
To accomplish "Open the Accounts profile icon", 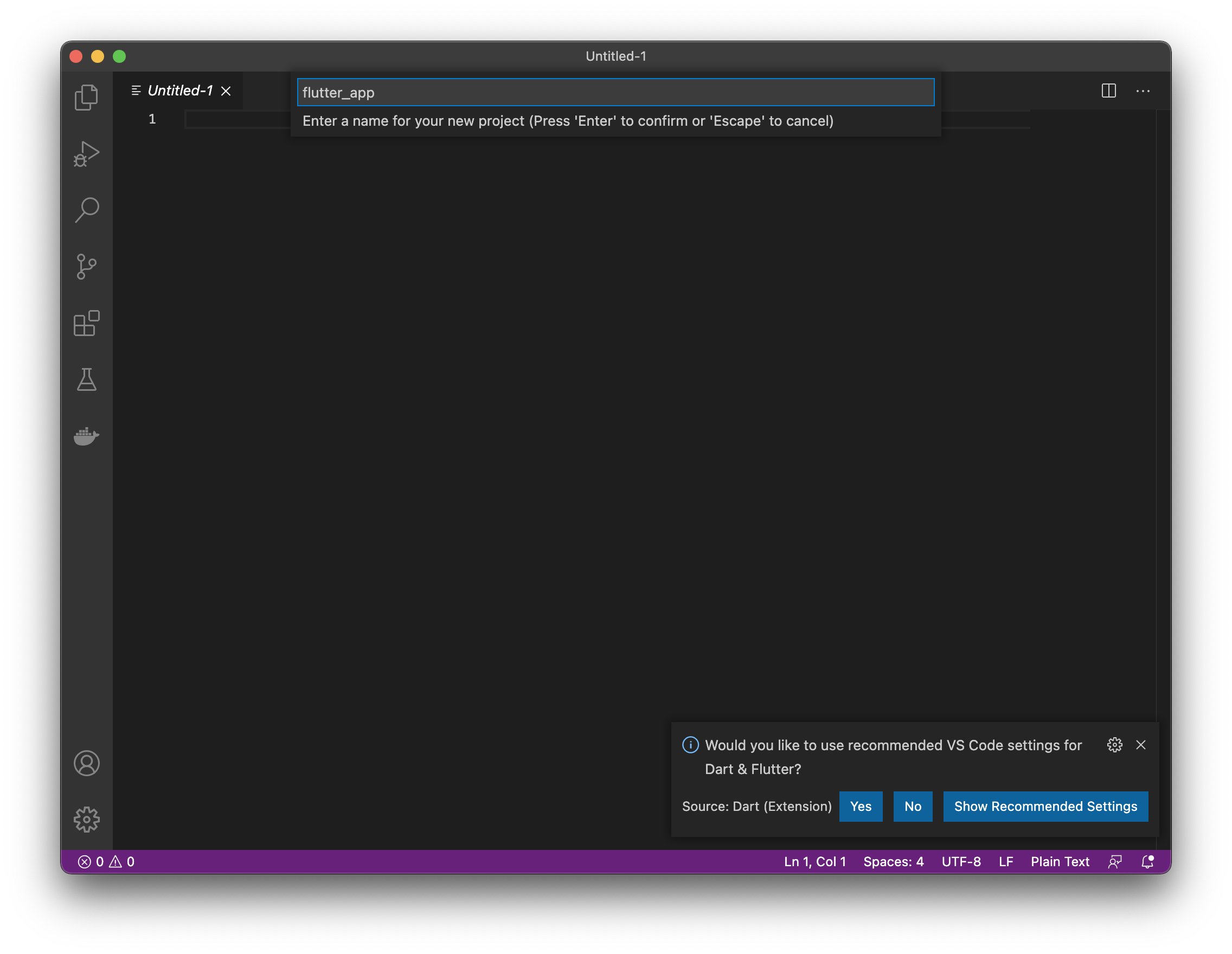I will 87,763.
